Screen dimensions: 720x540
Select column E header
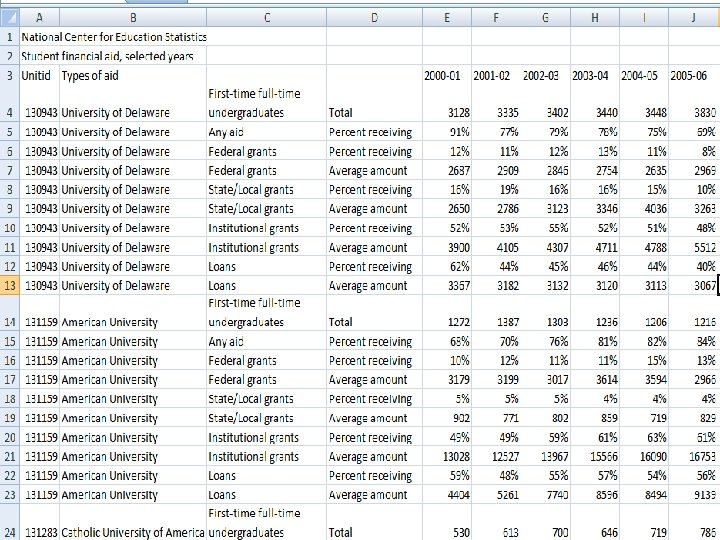tap(447, 18)
